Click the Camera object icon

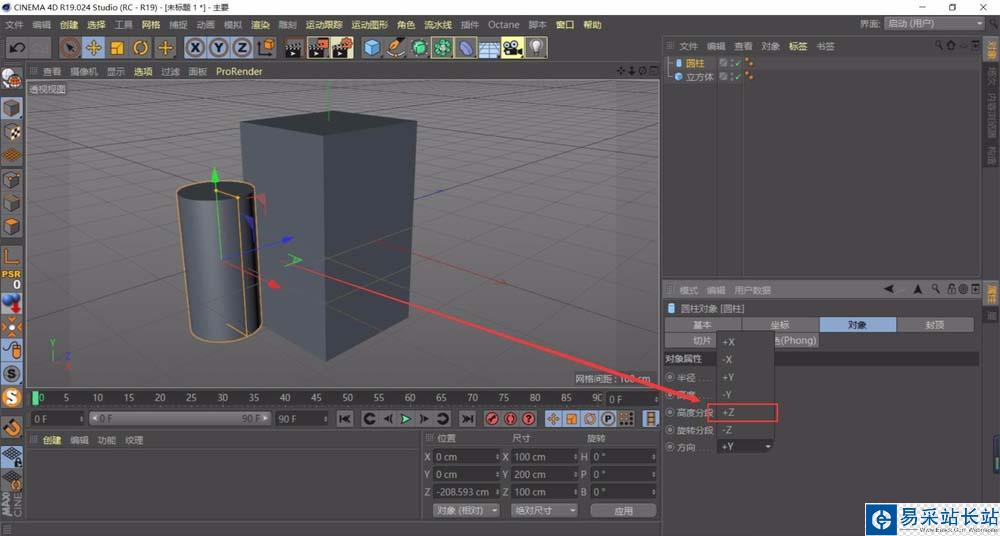[x=512, y=47]
